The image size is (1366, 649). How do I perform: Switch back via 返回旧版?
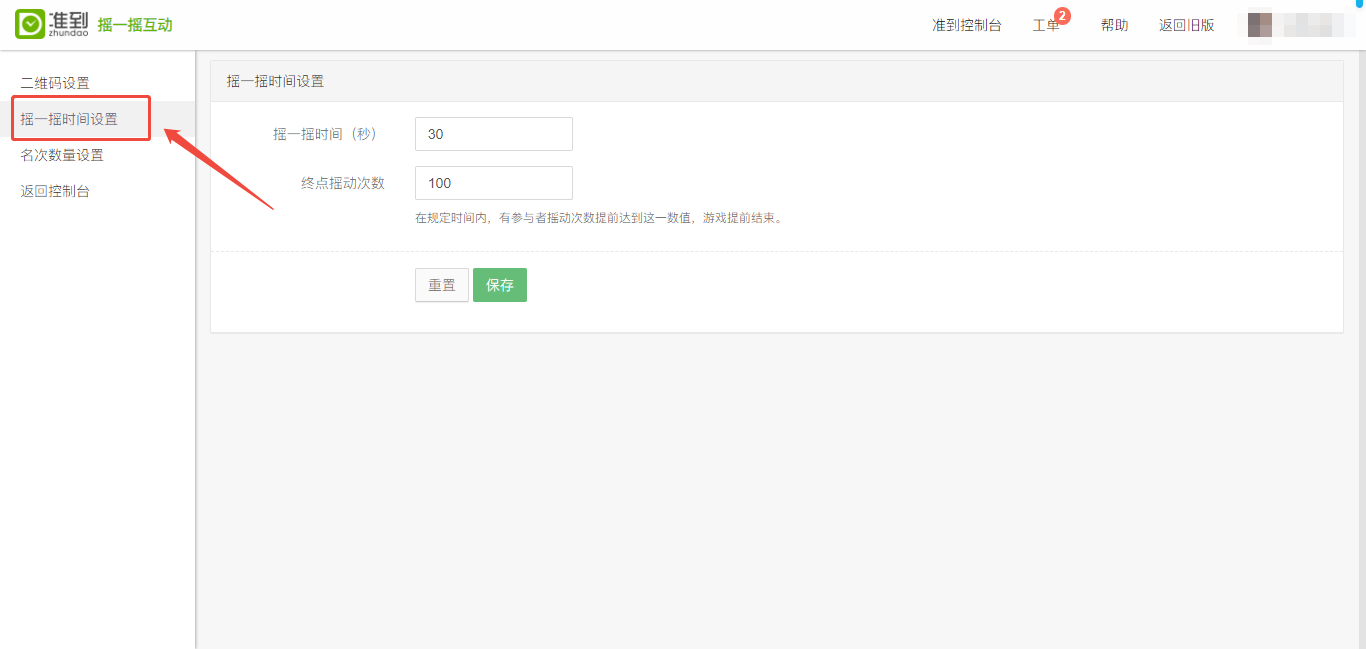pos(1186,25)
